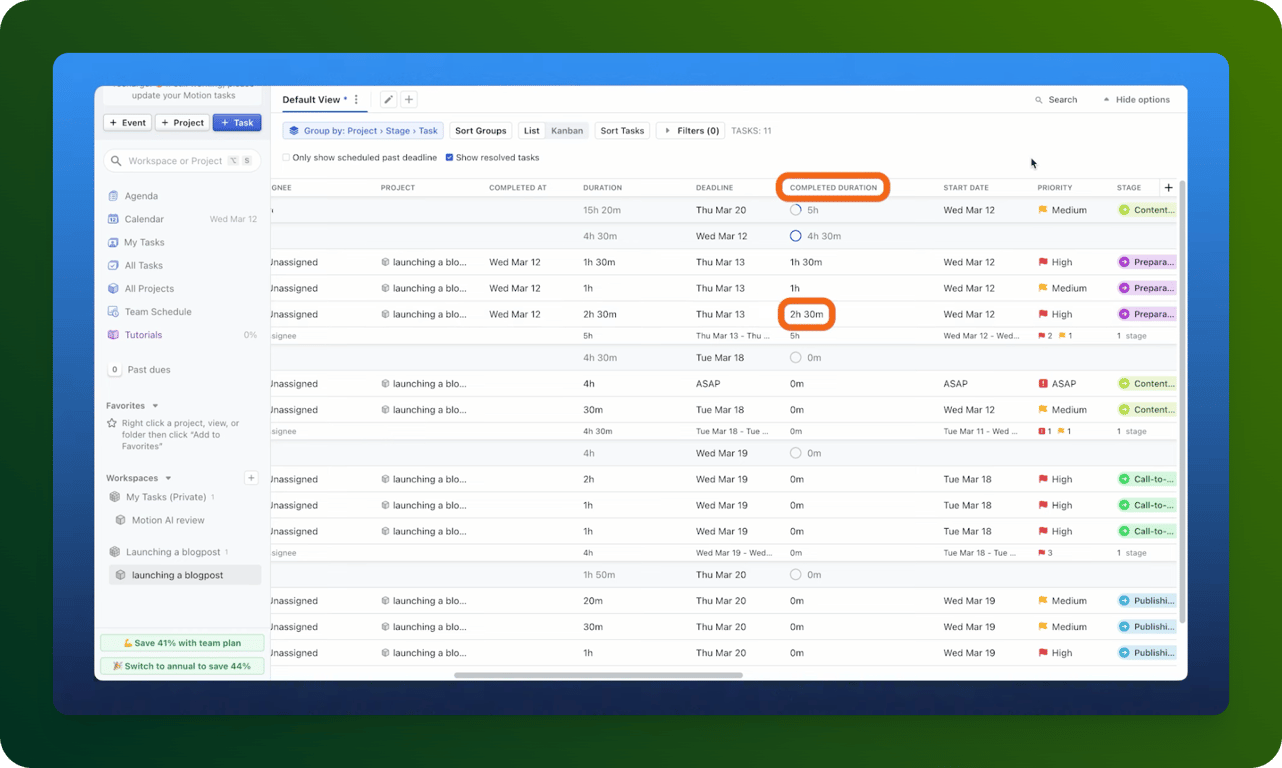Click the All Projects cube icon
1282x768 pixels.
(113, 288)
